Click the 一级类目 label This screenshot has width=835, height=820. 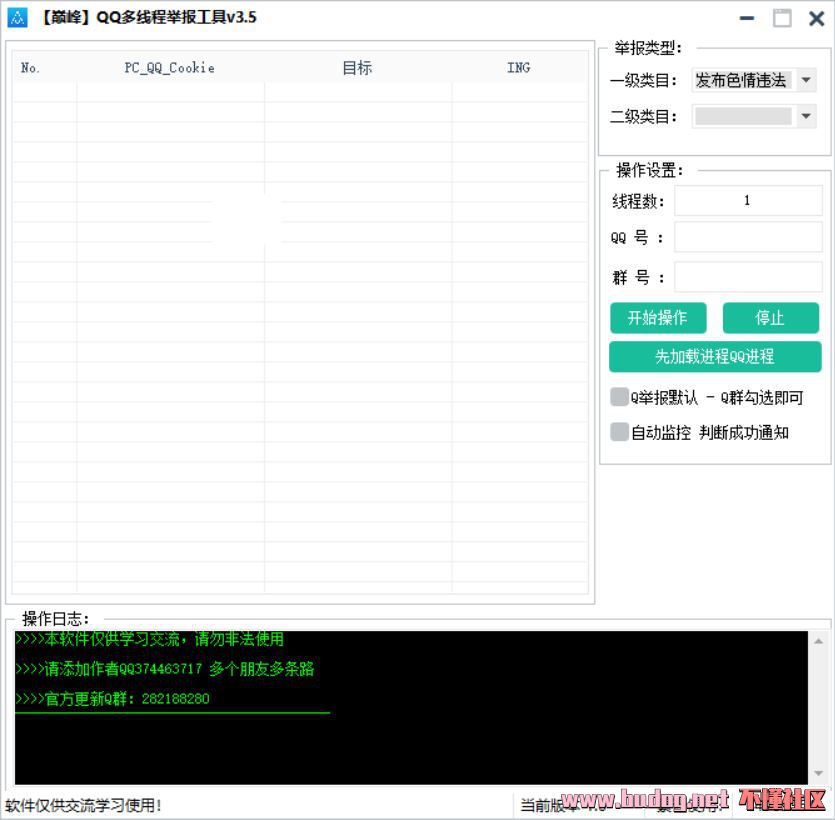[x=644, y=80]
